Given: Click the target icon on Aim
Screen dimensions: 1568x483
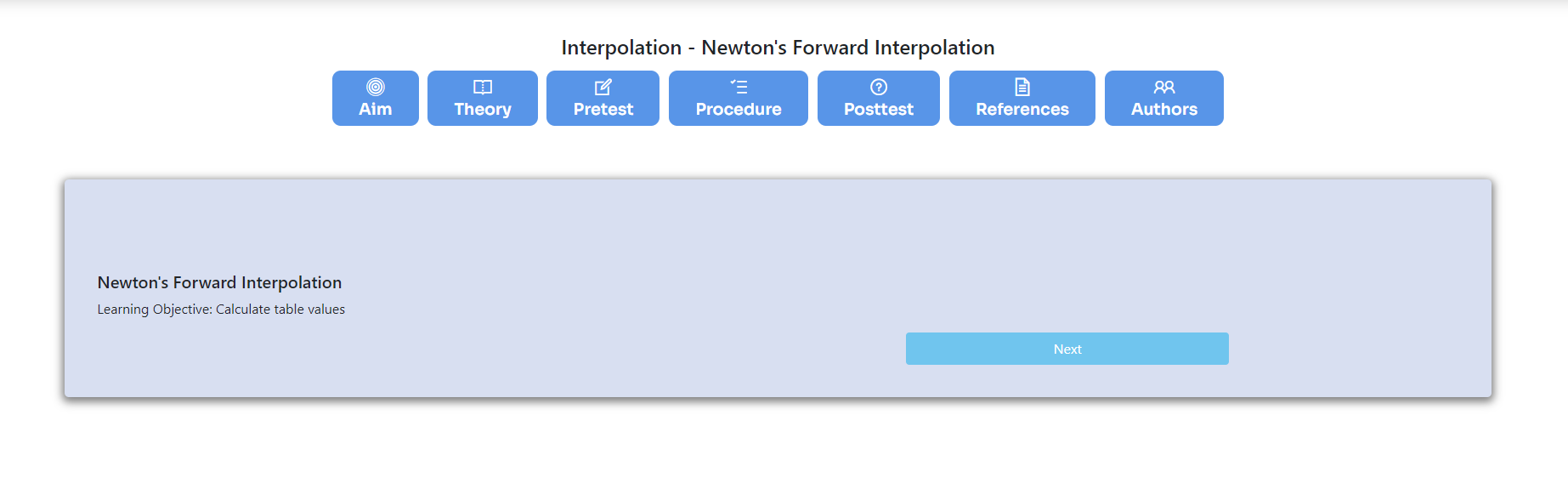Looking at the screenshot, I should point(376,87).
